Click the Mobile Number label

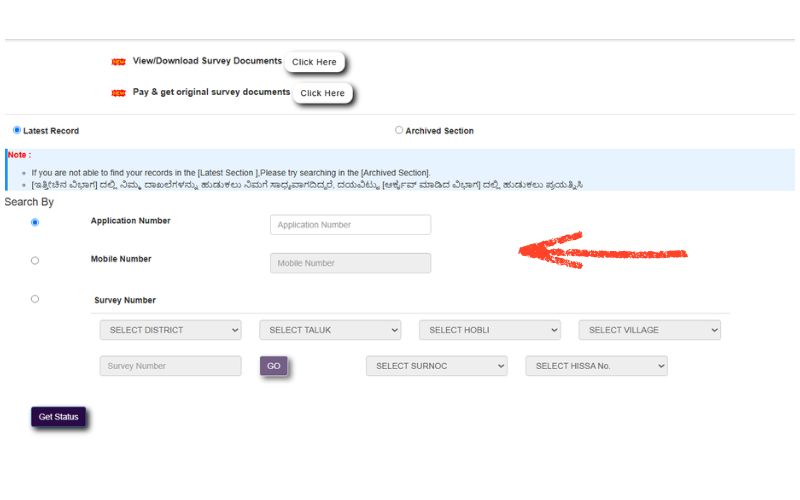coord(121,259)
